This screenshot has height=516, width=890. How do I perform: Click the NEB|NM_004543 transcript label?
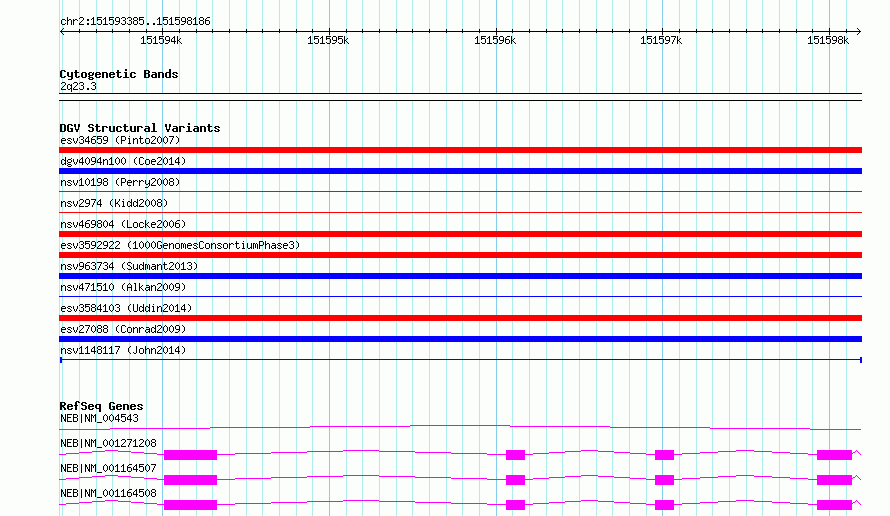point(99,418)
